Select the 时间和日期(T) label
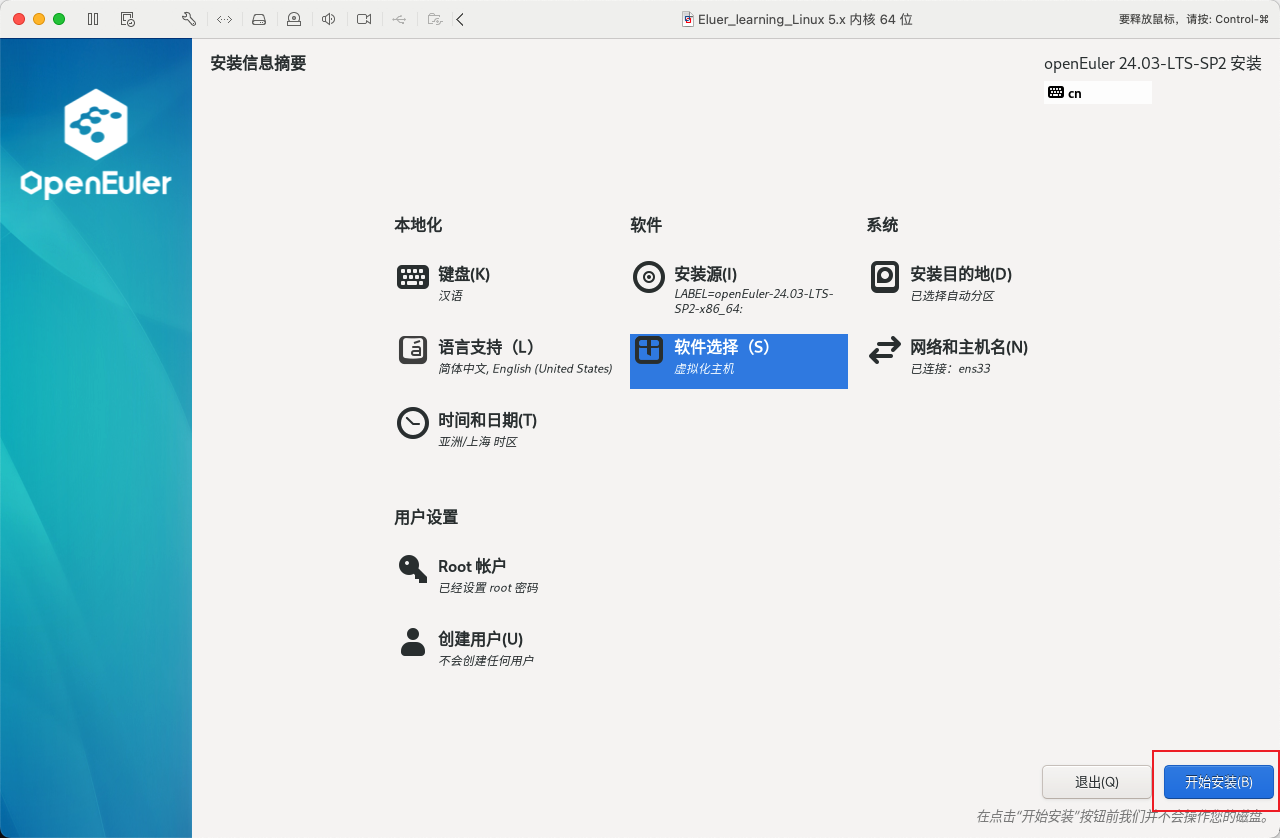This screenshot has width=1280, height=838. point(488,420)
